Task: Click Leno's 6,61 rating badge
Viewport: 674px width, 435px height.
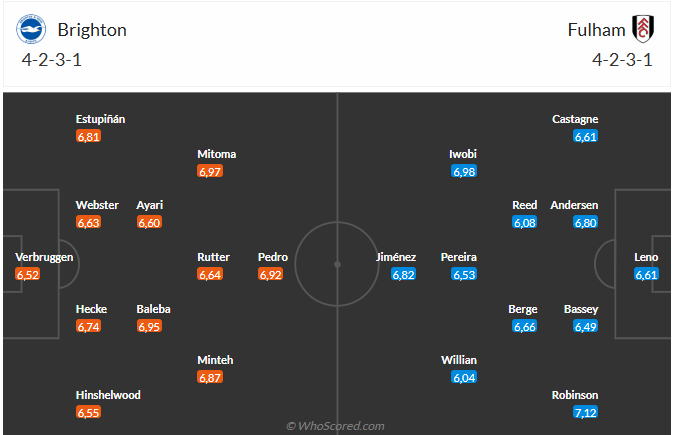Action: click(x=646, y=274)
